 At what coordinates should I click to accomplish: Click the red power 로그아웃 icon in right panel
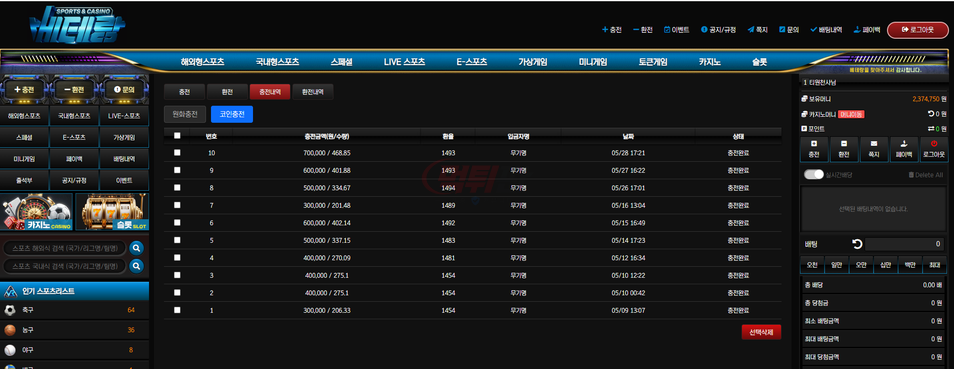click(x=933, y=144)
